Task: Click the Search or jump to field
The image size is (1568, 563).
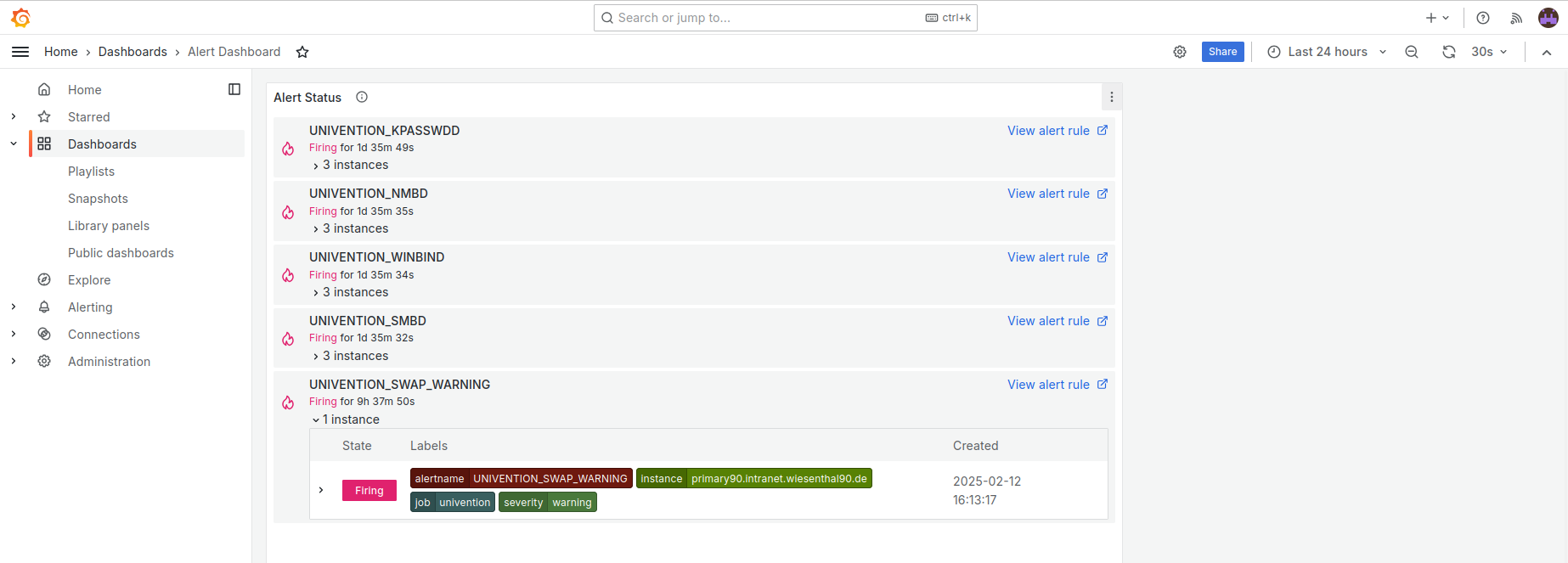Action: coord(786,18)
